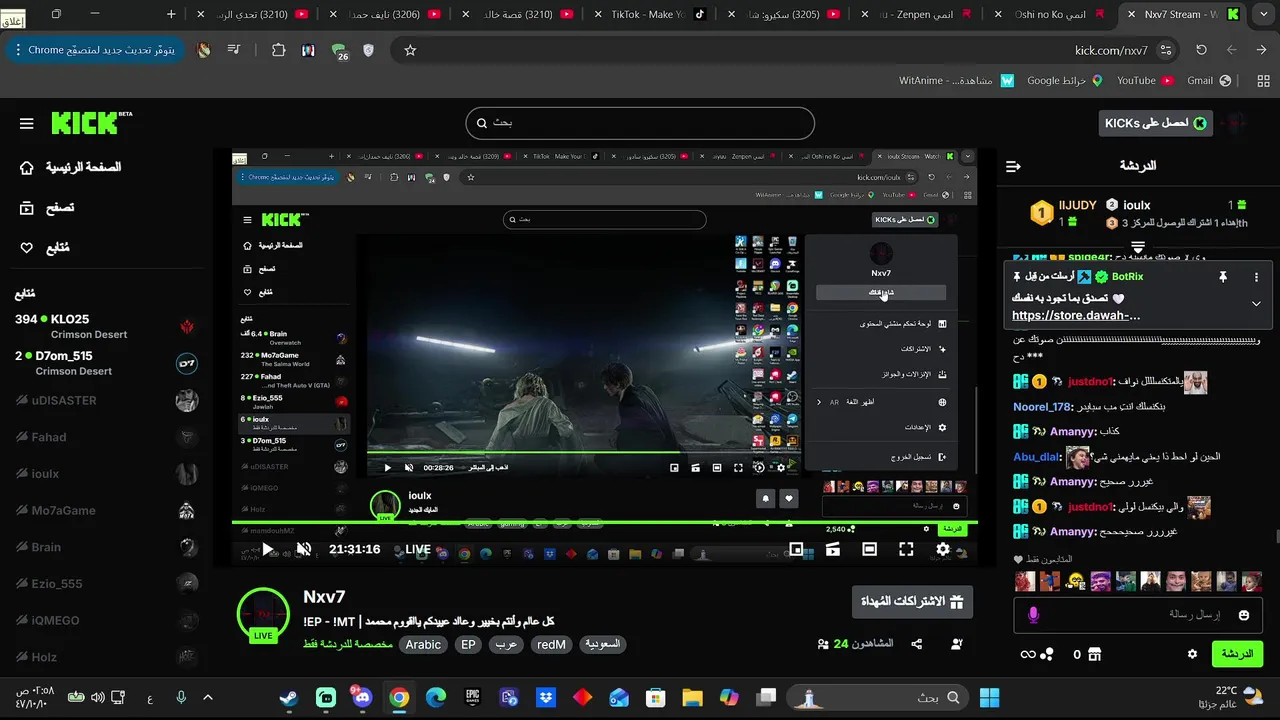Click the الاشتراكات المُهداة gift subs button
Image resolution: width=1280 pixels, height=720 pixels.
click(x=912, y=602)
